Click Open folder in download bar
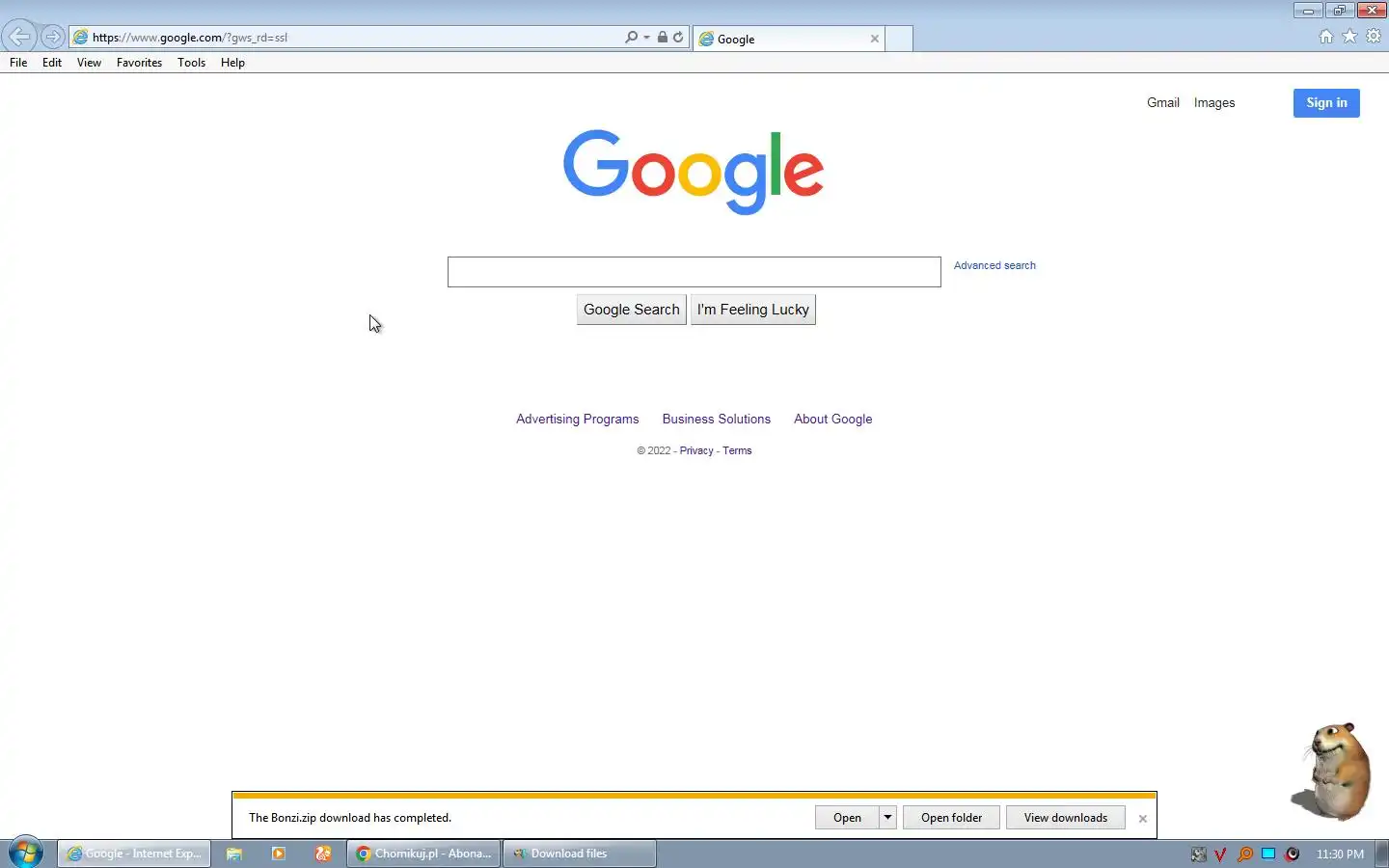This screenshot has width=1389, height=868. click(951, 818)
